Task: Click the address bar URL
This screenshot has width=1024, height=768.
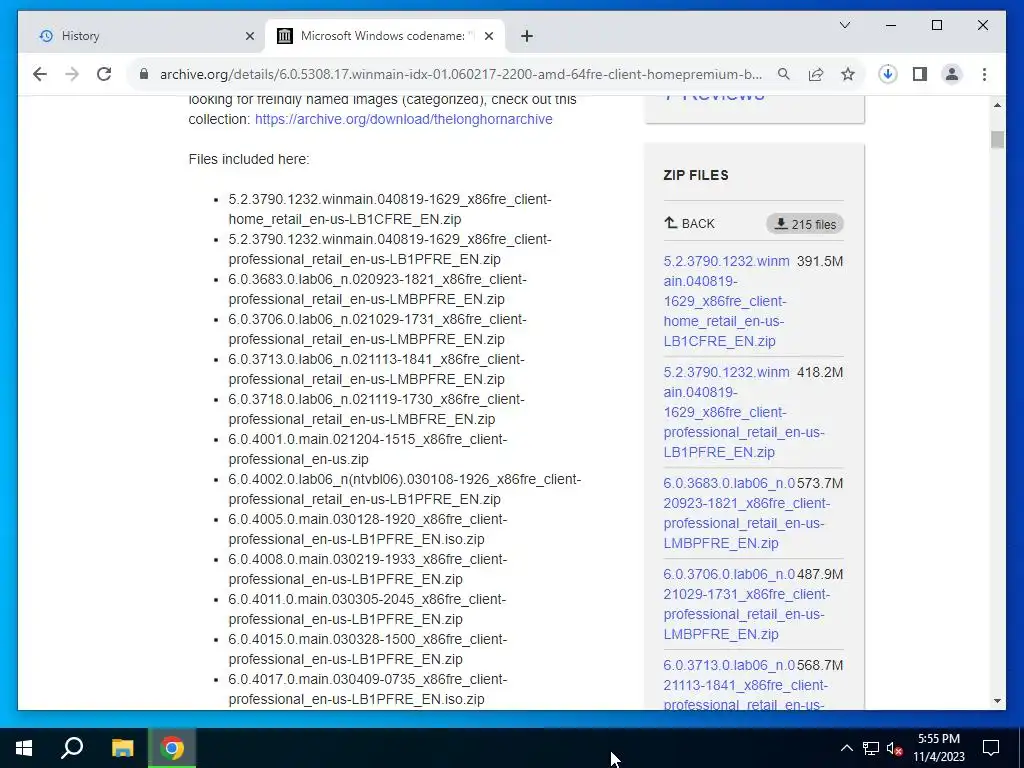Action: pos(460,74)
